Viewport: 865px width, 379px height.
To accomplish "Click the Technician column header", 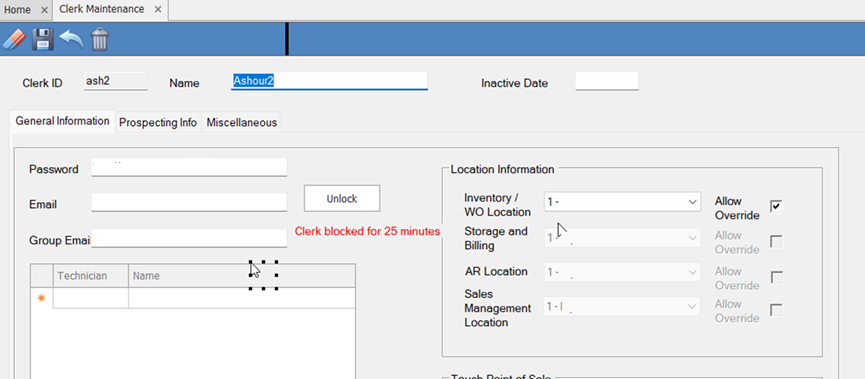I will click(x=91, y=276).
